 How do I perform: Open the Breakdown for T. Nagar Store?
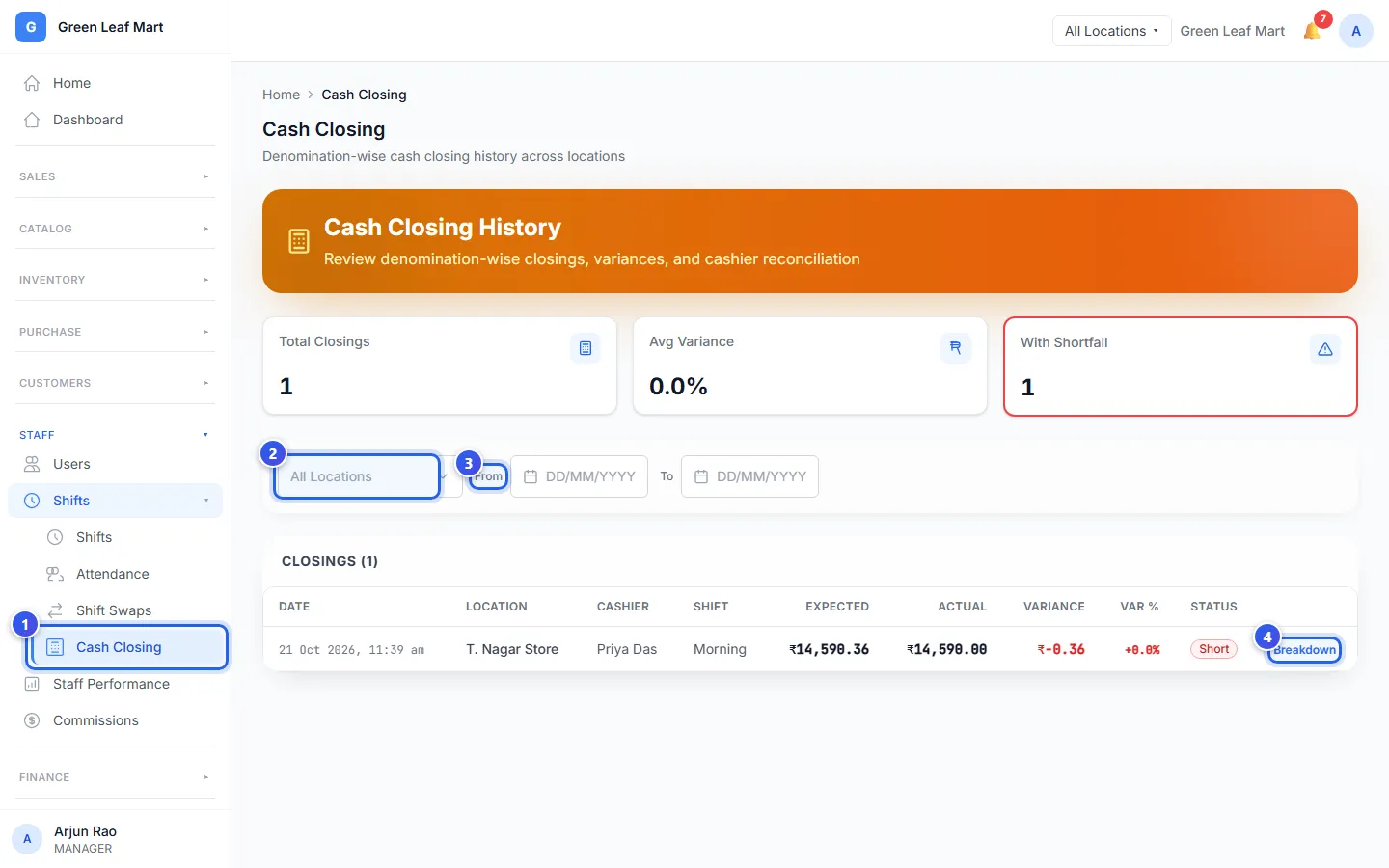coord(1304,650)
